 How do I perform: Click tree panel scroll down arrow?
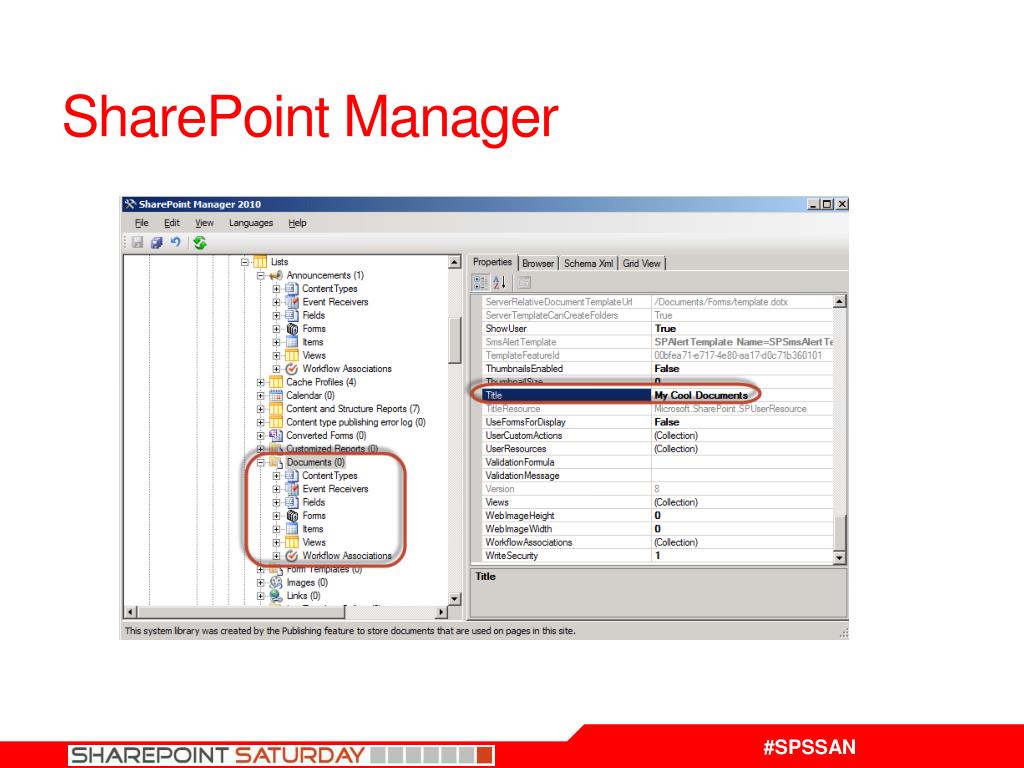[455, 599]
